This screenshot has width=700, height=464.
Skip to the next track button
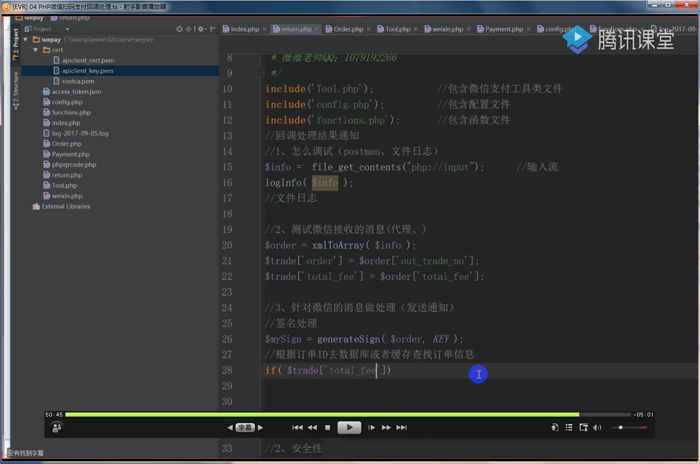[401, 428]
